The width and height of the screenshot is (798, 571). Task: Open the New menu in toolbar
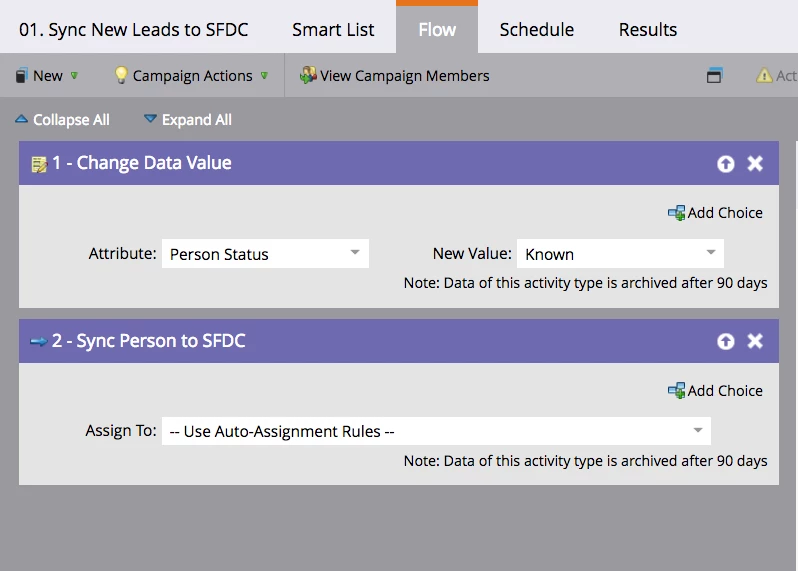[47, 76]
